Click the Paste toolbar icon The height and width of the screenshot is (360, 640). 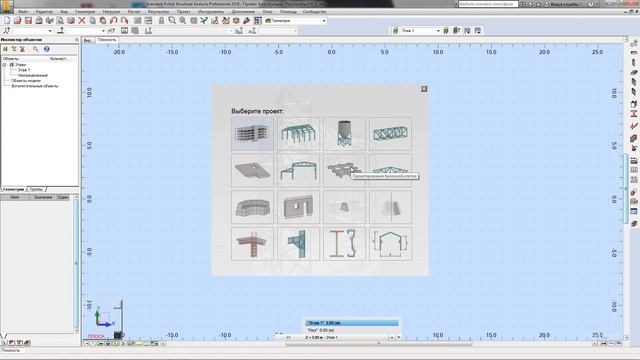tap(103, 20)
